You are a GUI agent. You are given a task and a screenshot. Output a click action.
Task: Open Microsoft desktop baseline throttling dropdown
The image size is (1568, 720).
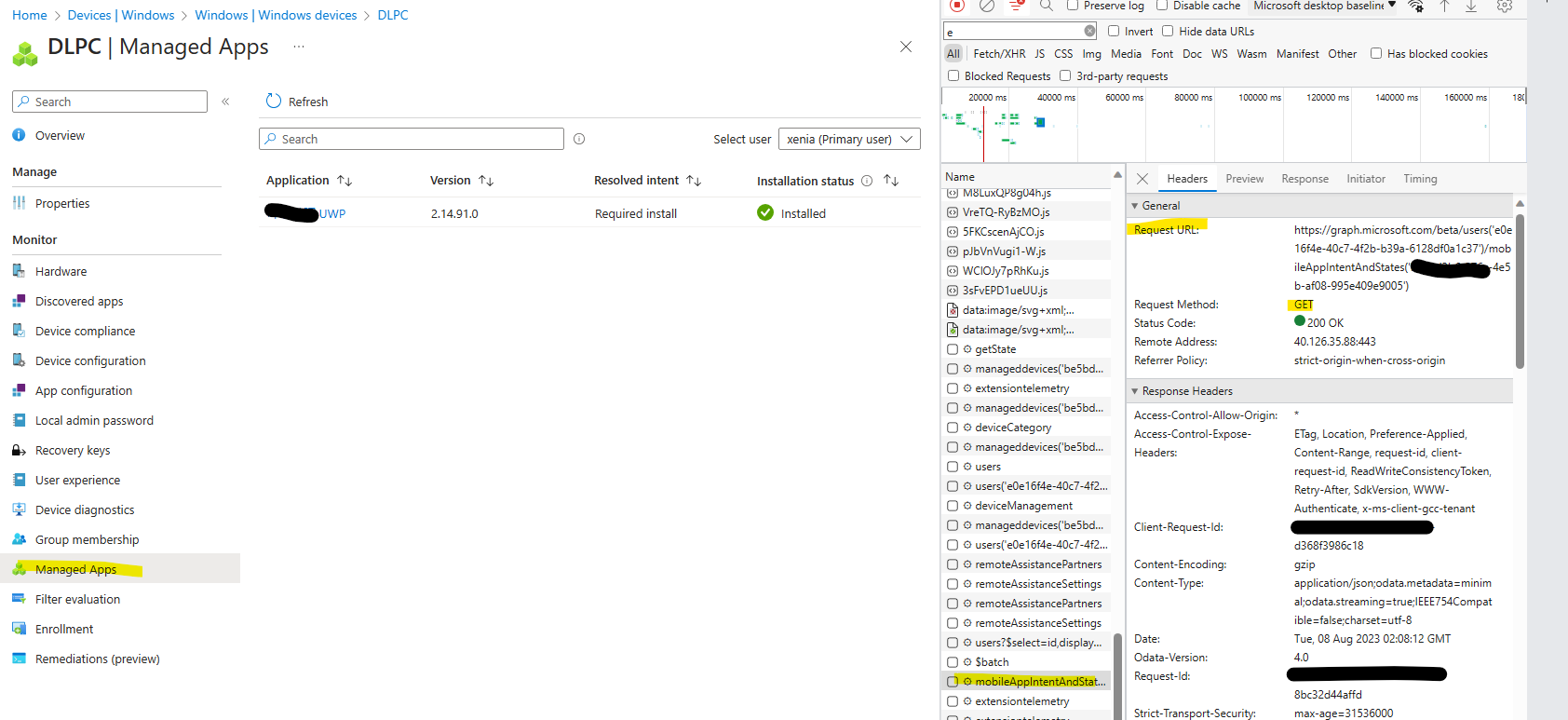click(x=1324, y=6)
